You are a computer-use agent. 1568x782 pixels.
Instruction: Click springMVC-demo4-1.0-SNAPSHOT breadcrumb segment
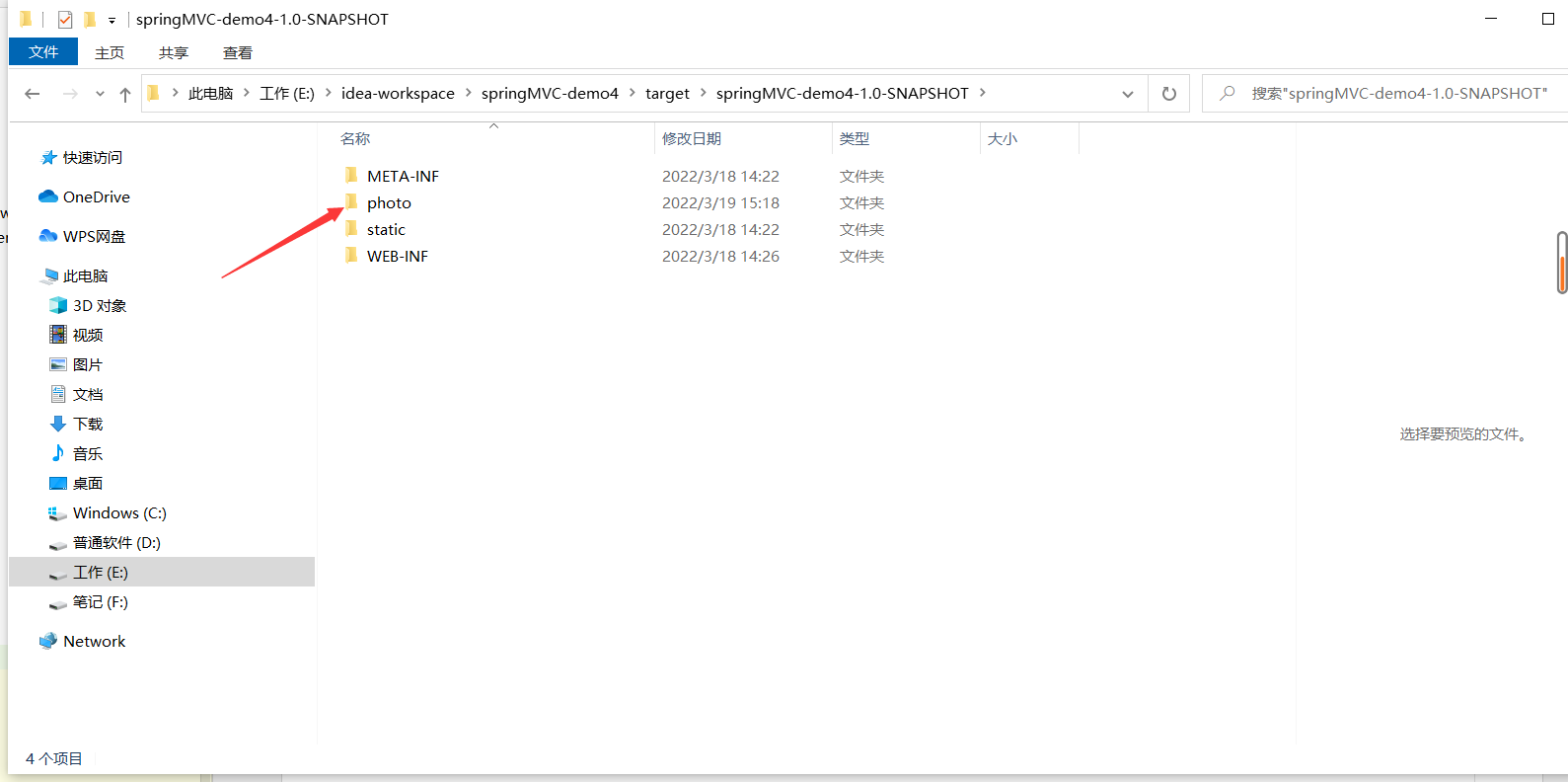[x=843, y=93]
